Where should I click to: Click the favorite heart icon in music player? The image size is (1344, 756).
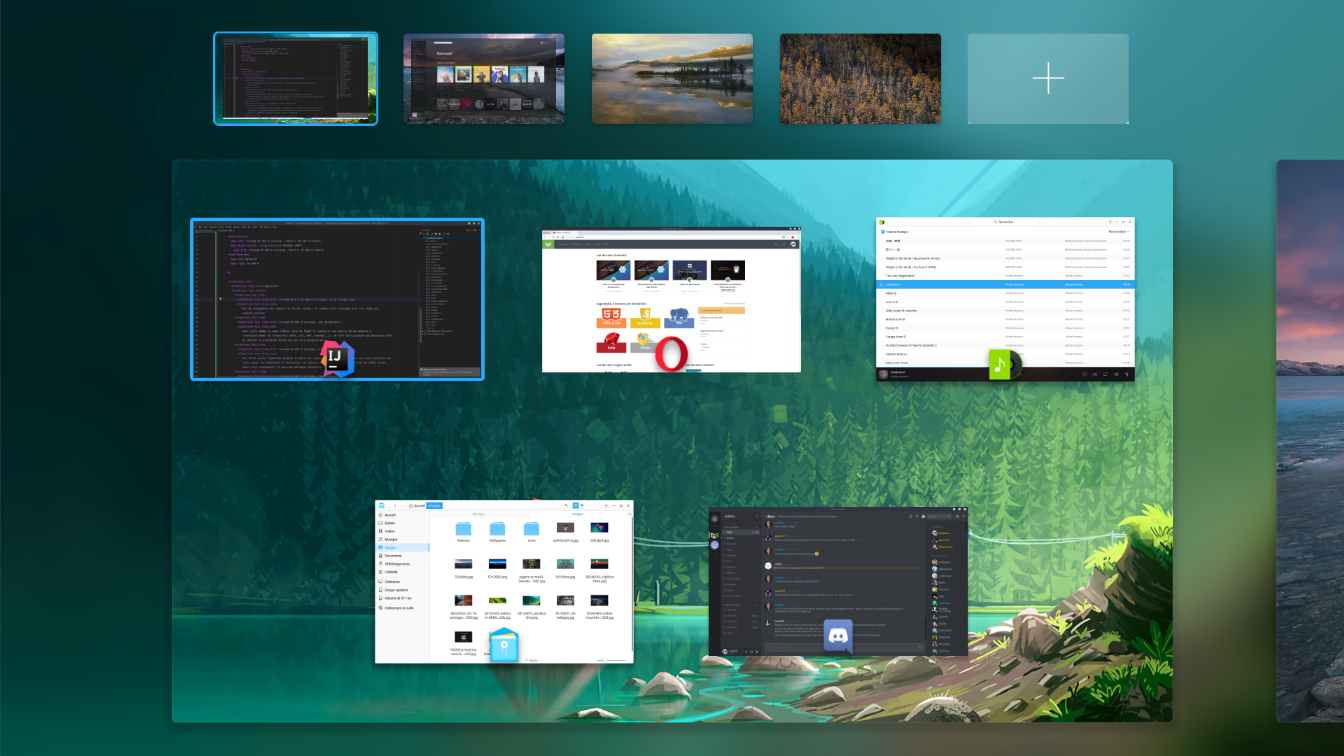pos(1084,374)
